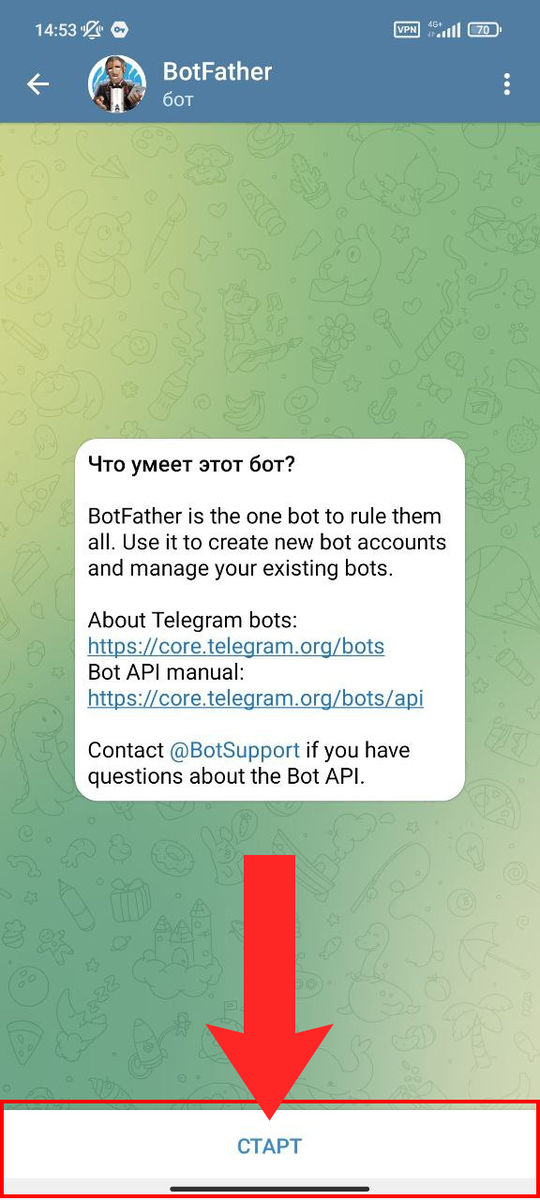Image resolution: width=540 pixels, height=1200 pixels.
Task: Open the @BotSupport mention
Action: [234, 750]
